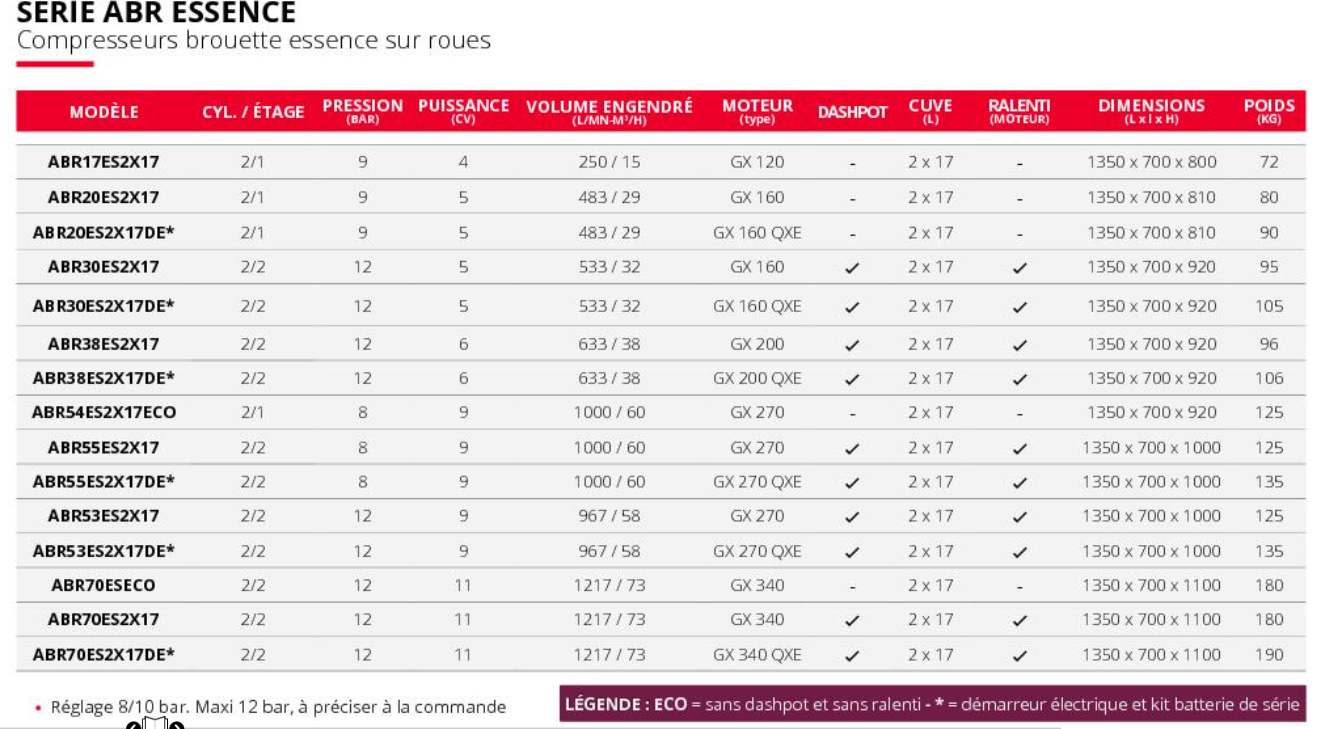This screenshot has width=1317, height=729.
Task: Click model name ABR54ES2X17ECO
Action: coord(104,412)
